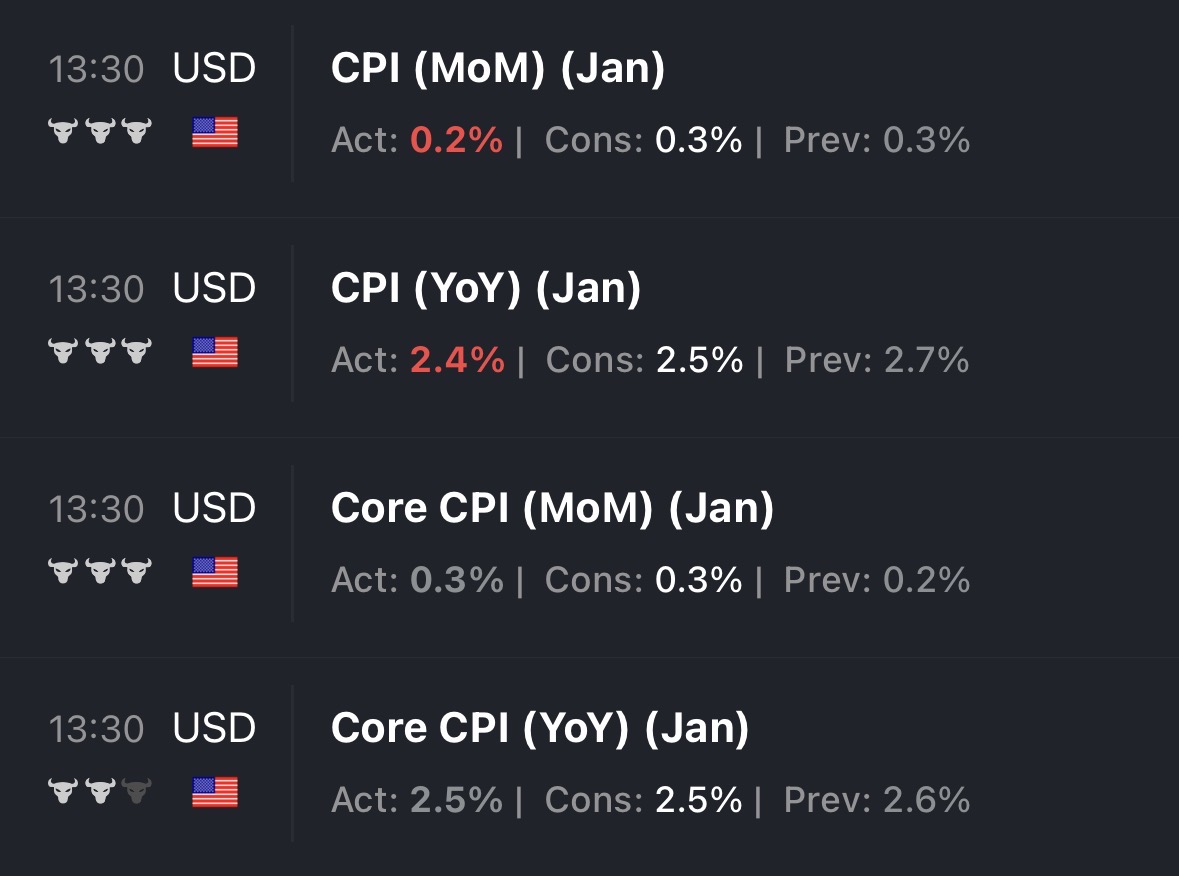Screen dimensions: 1179x876
Task: Click the US flag beside CPI (MoM)
Action: pos(215,132)
